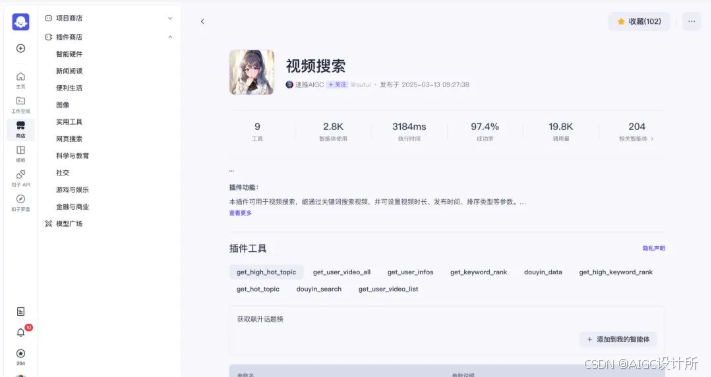This screenshot has width=711, height=377.
Task: Select 实用工具 category
Action: click(69, 122)
